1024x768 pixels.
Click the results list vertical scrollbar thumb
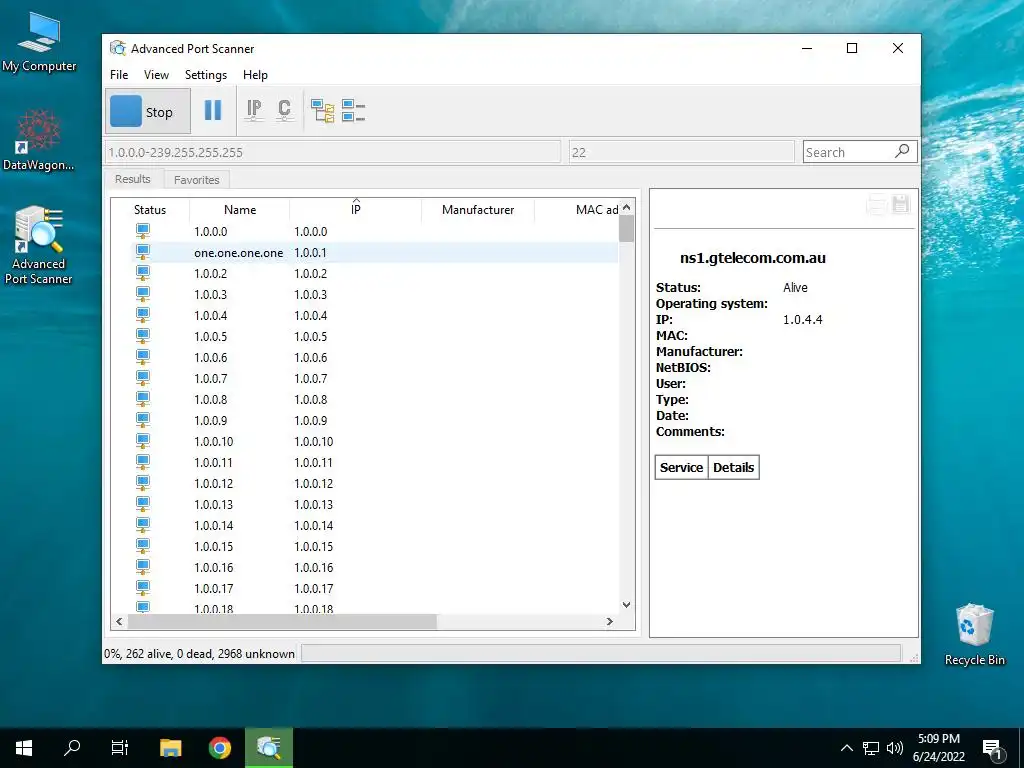point(626,229)
